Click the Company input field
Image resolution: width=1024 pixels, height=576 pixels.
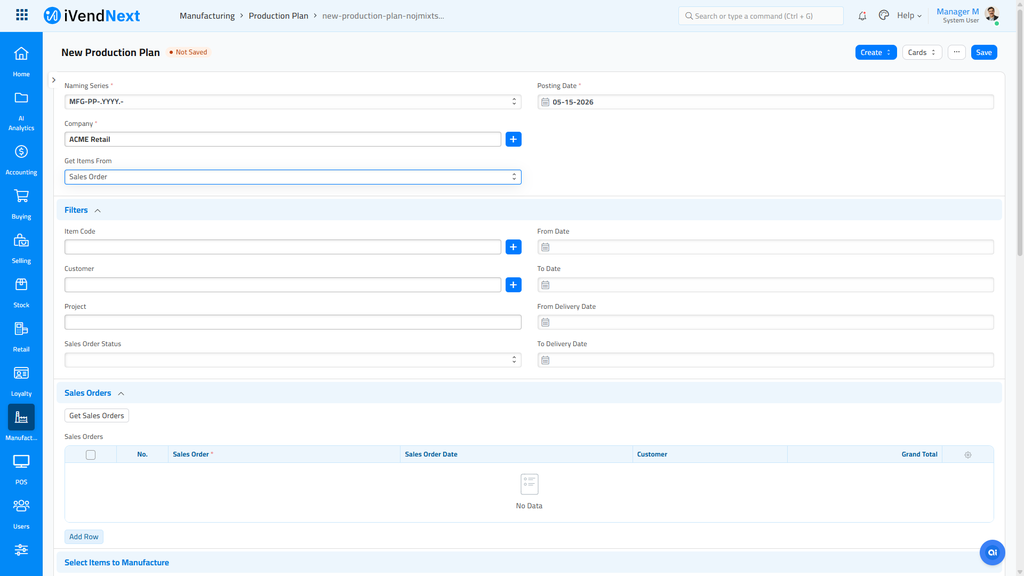coord(283,139)
